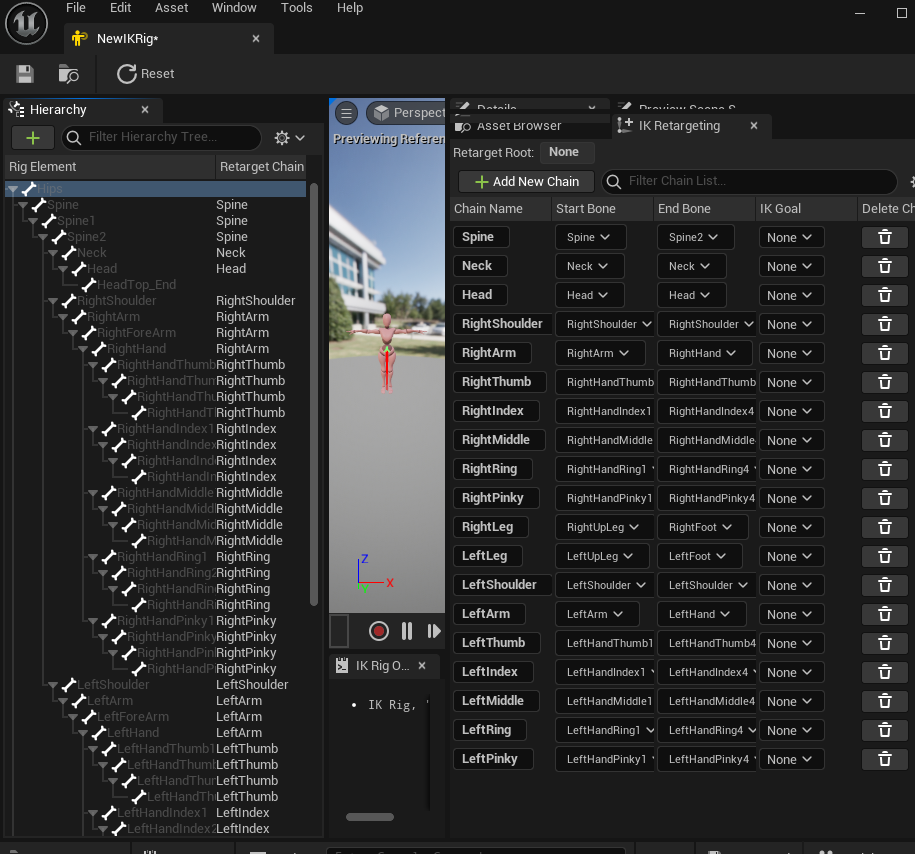Collapse RightHandPinky1 bone branch

[93, 621]
